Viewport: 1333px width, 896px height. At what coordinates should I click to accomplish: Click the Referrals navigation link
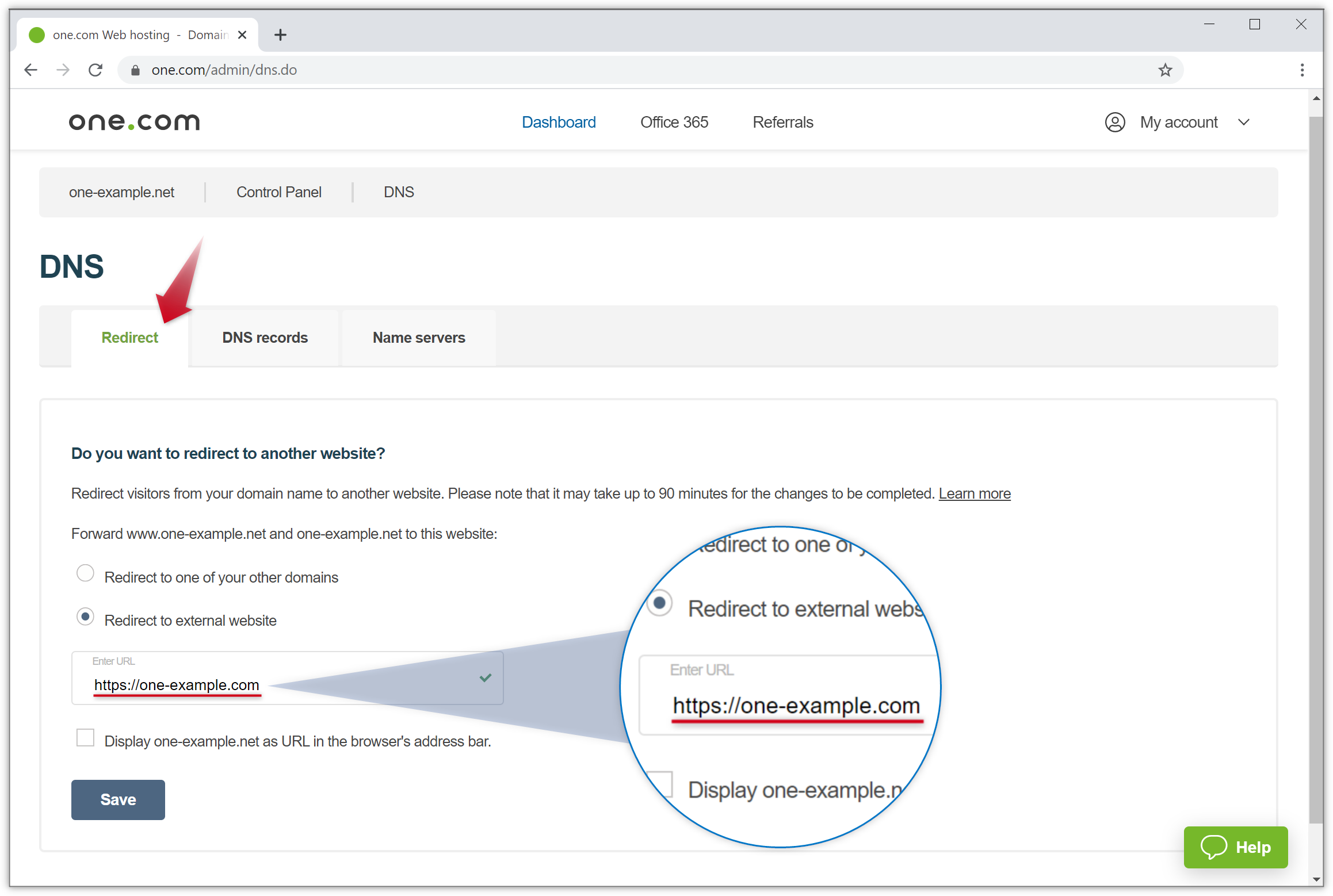(x=783, y=122)
